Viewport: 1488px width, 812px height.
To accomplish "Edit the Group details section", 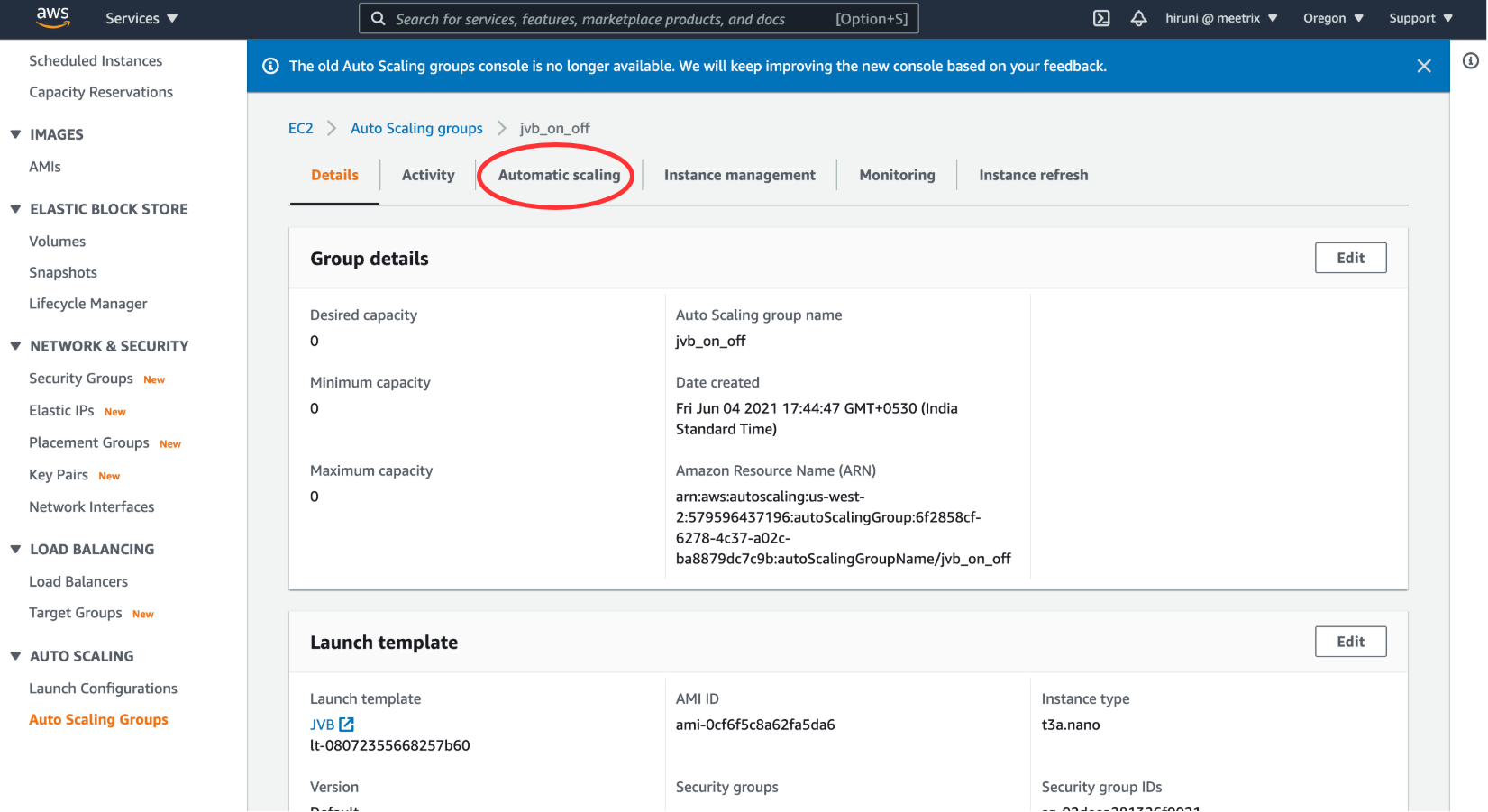I will pos(1349,258).
